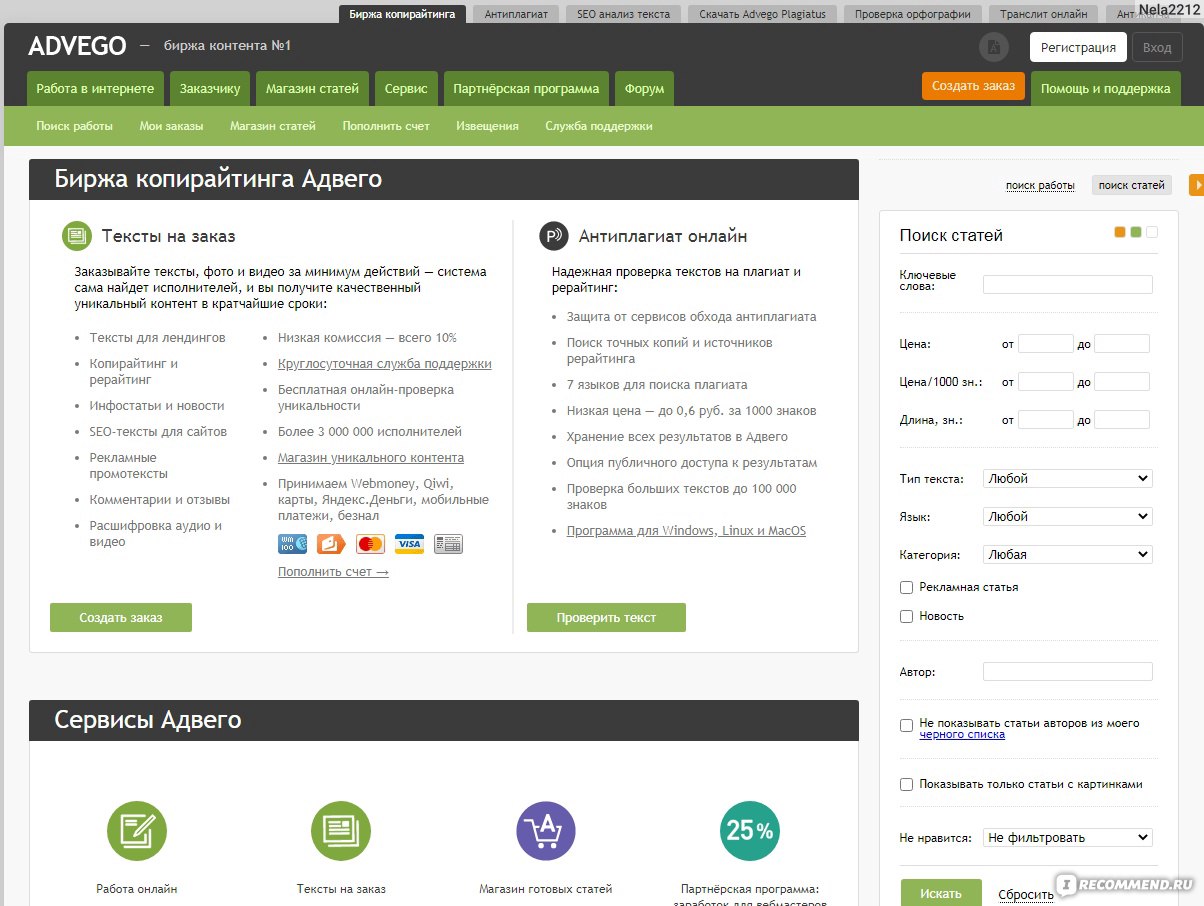Image resolution: width=1204 pixels, height=906 pixels.
Task: Focus the Ключевые слова input field
Action: tap(1068, 284)
